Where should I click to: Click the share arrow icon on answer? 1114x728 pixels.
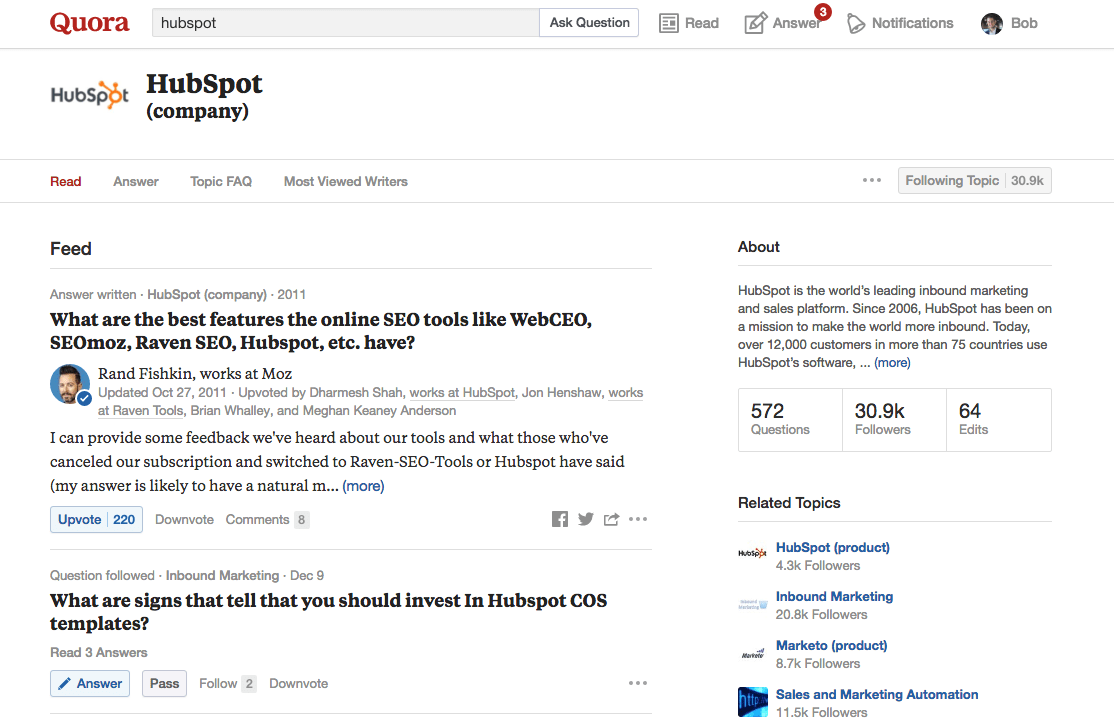611,519
